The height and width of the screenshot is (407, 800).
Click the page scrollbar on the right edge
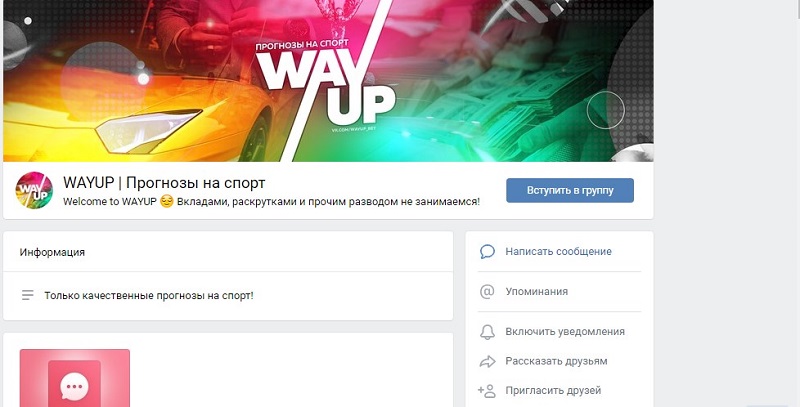[797, 9]
